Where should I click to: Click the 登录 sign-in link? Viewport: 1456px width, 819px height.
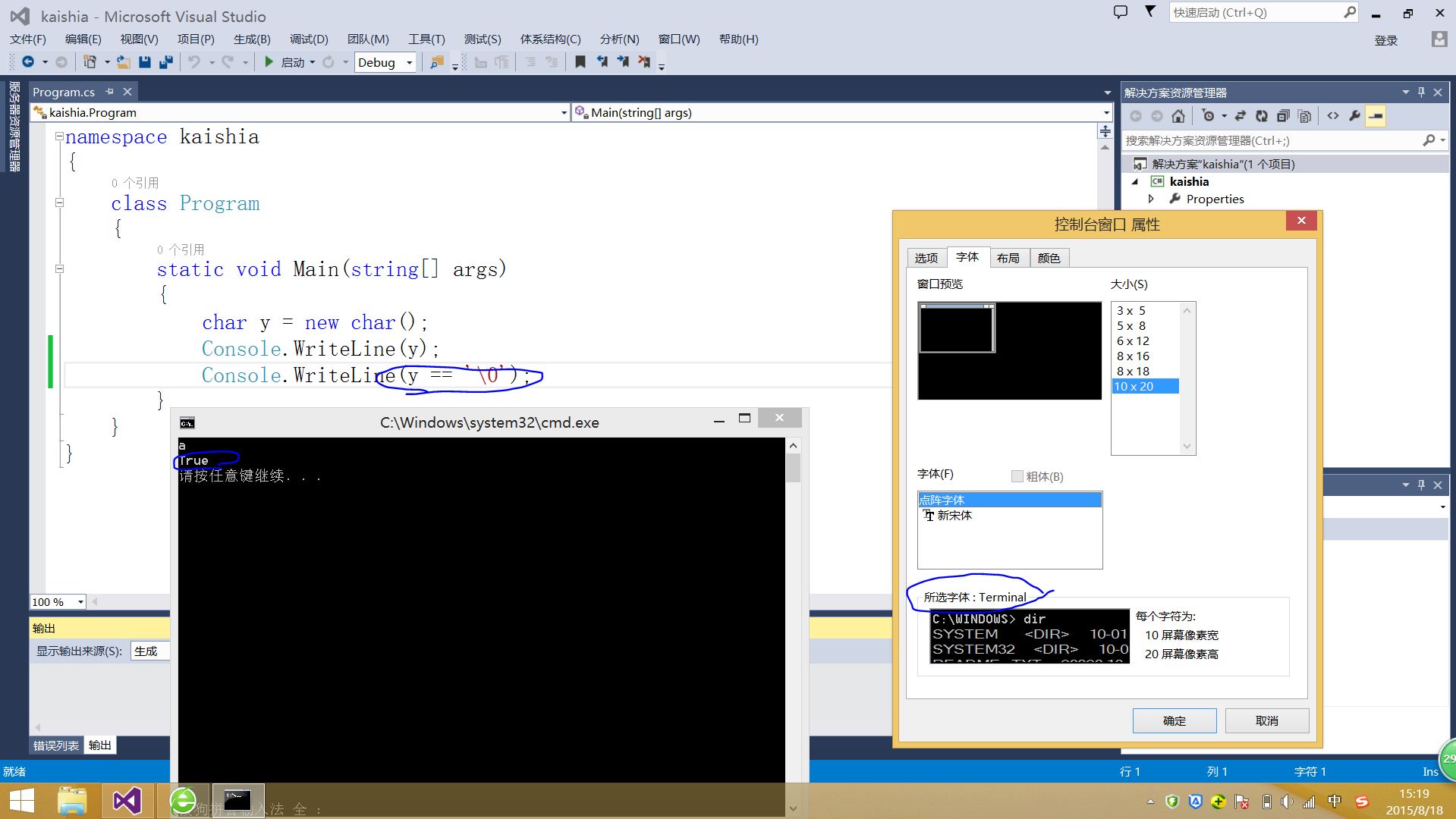tap(1386, 40)
